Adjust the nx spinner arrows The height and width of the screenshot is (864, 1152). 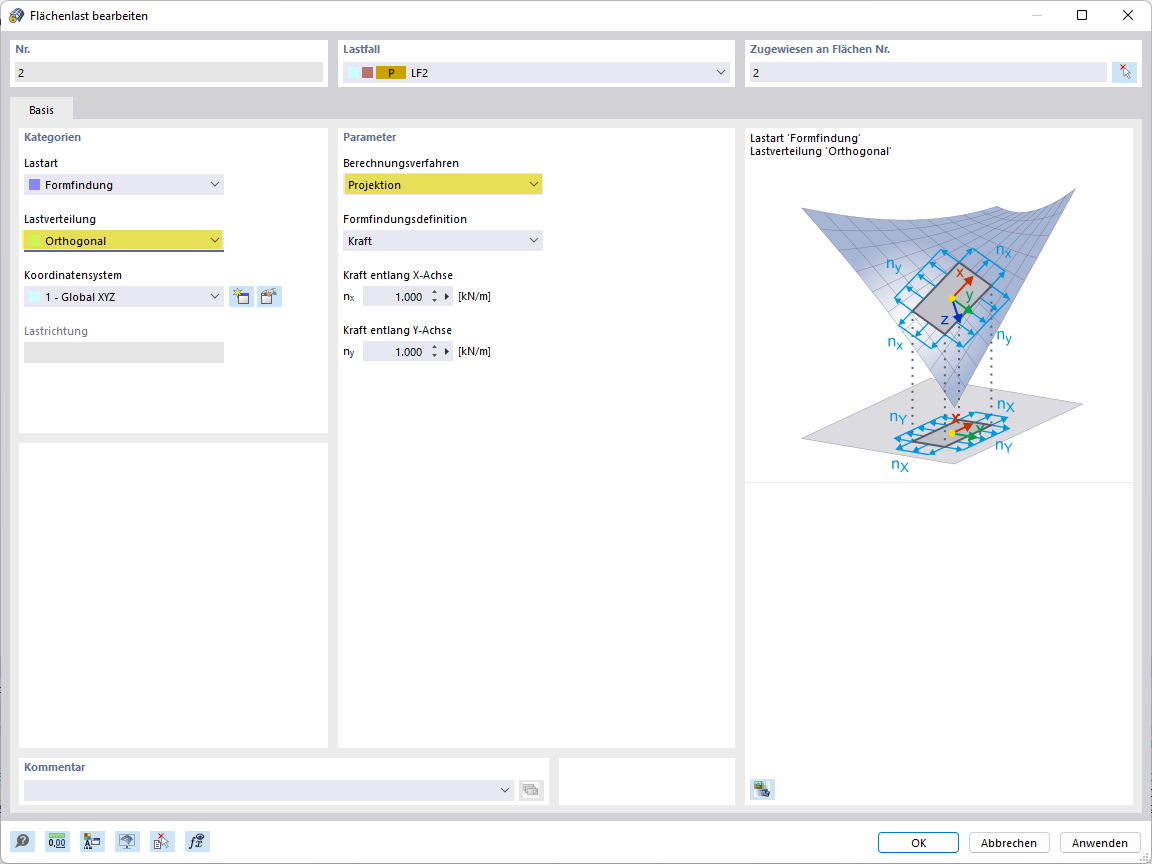pyautogui.click(x=434, y=297)
